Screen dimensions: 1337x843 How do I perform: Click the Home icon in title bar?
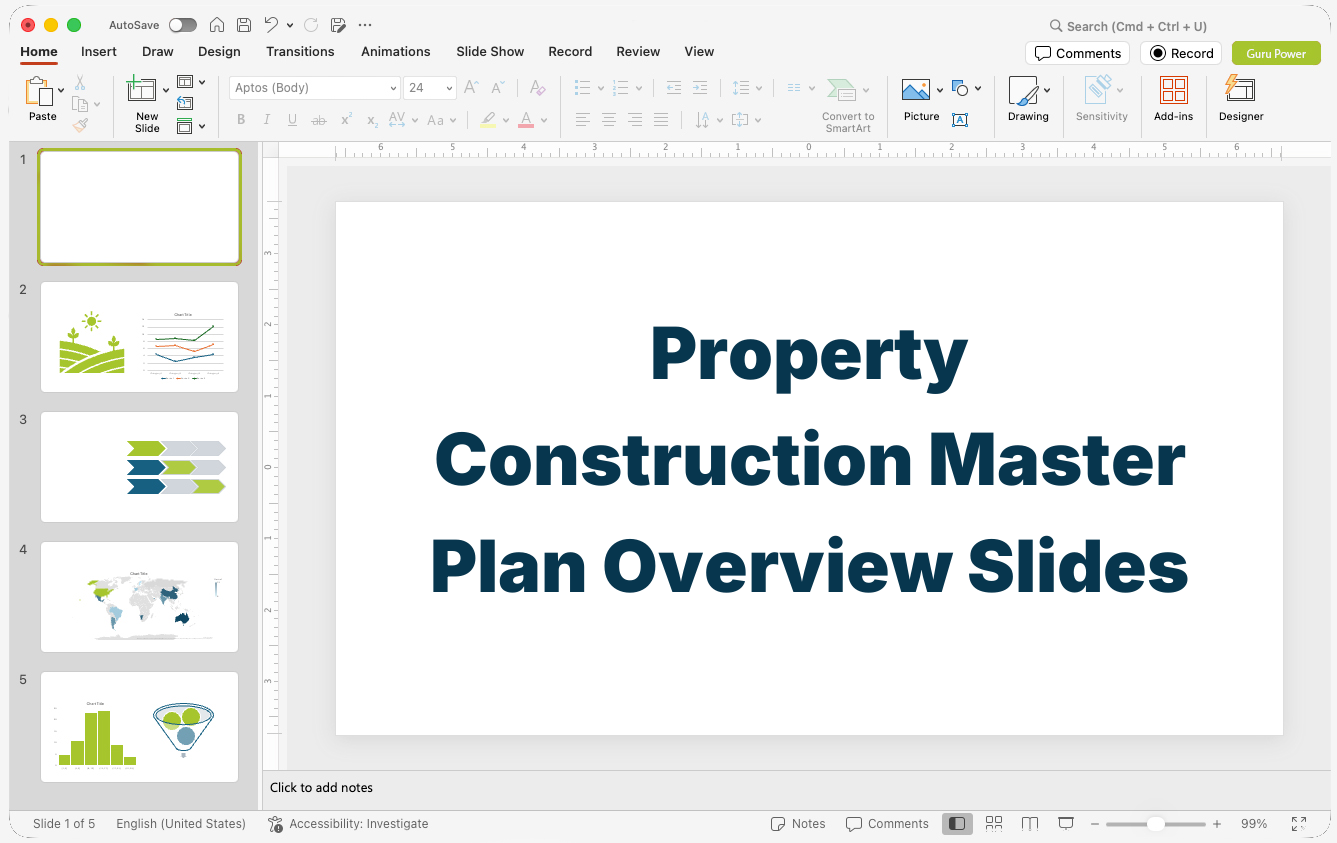pyautogui.click(x=217, y=25)
